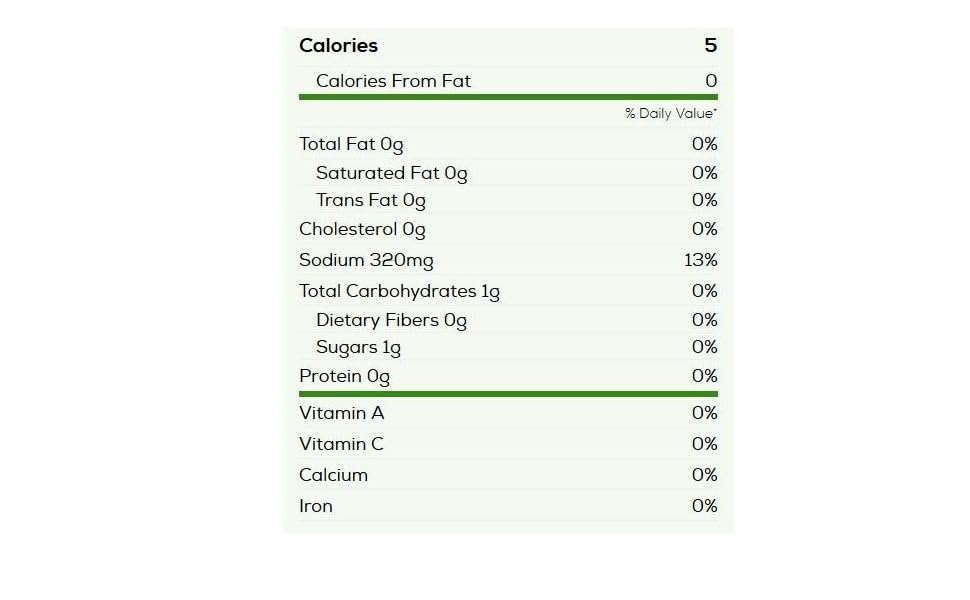Viewport: 970px width, 600px height.
Task: Click the Calories heading
Action: (338, 46)
